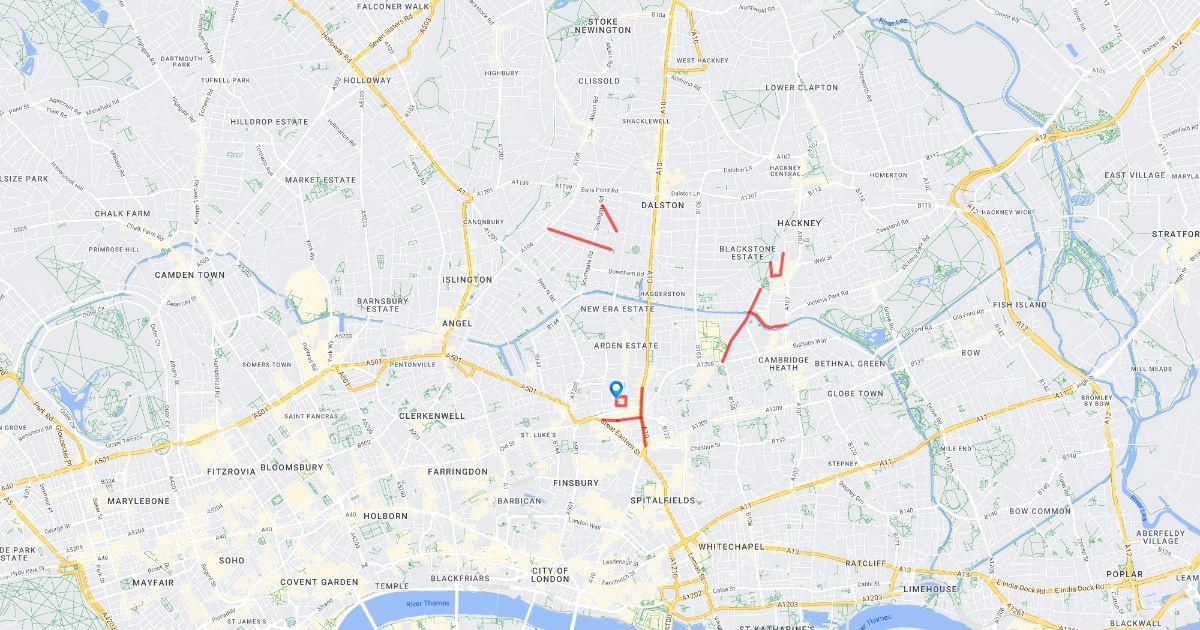Select the Angel neighbourhood label

(456, 324)
